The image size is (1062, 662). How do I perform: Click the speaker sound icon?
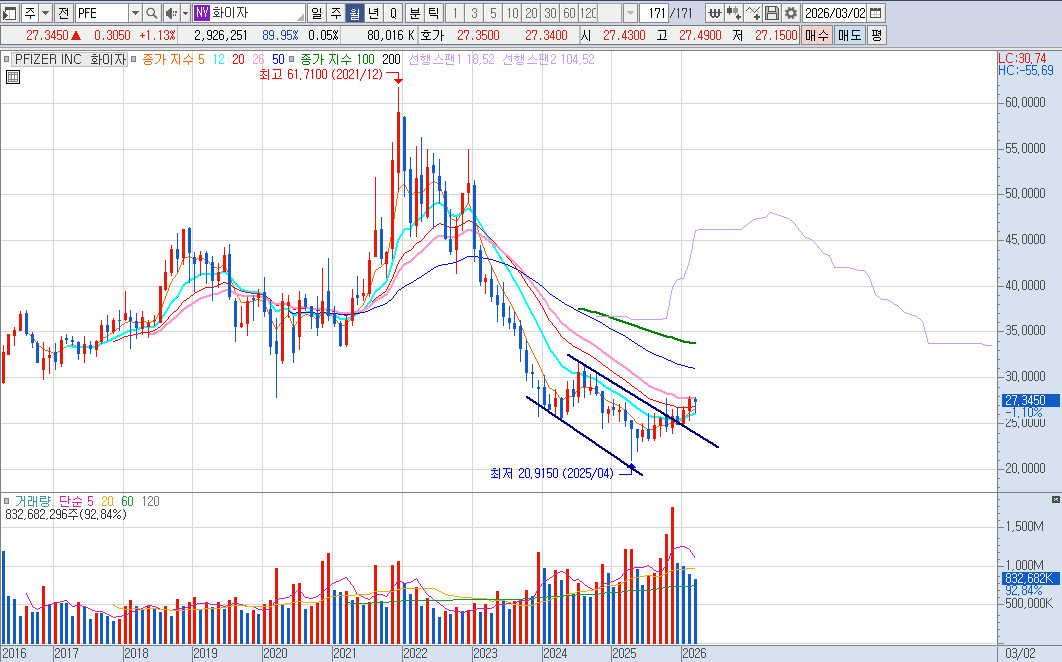pos(170,13)
